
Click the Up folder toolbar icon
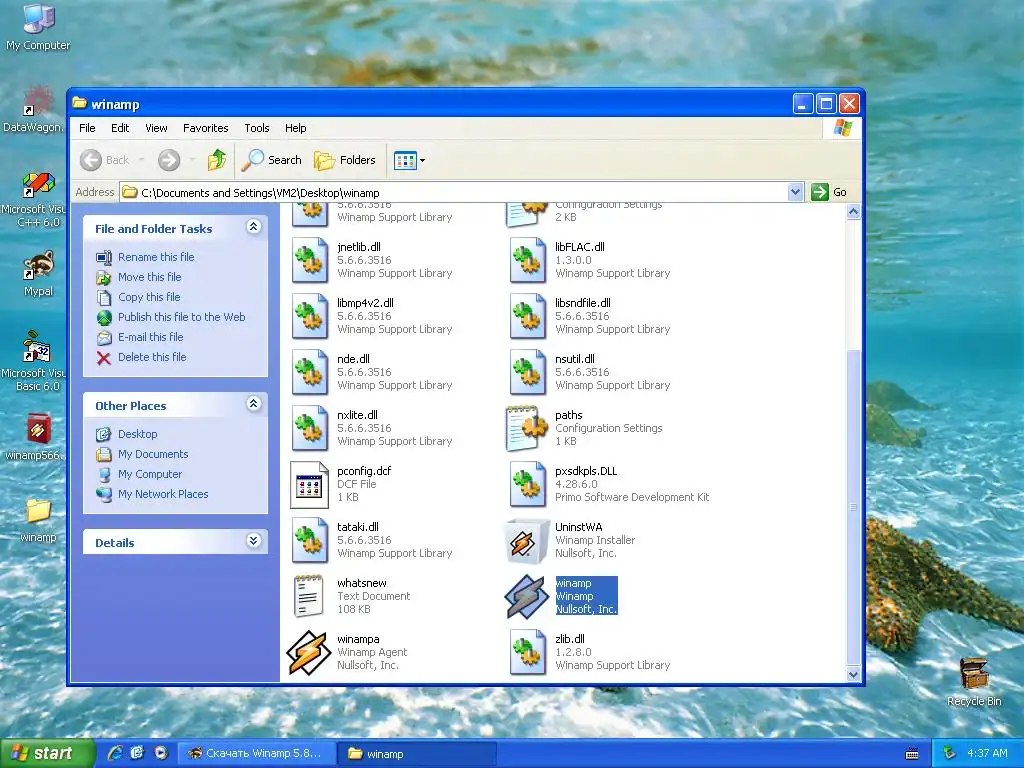pyautogui.click(x=217, y=160)
